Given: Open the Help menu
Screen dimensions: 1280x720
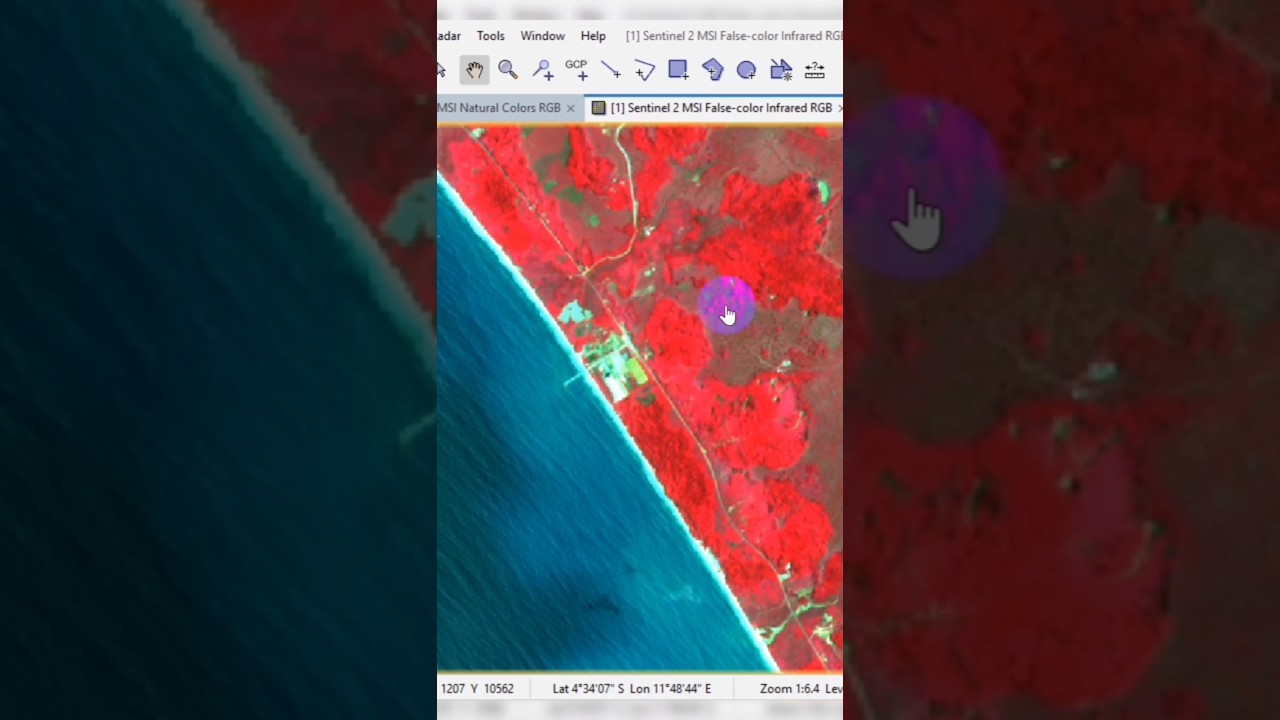Looking at the screenshot, I should pos(593,36).
